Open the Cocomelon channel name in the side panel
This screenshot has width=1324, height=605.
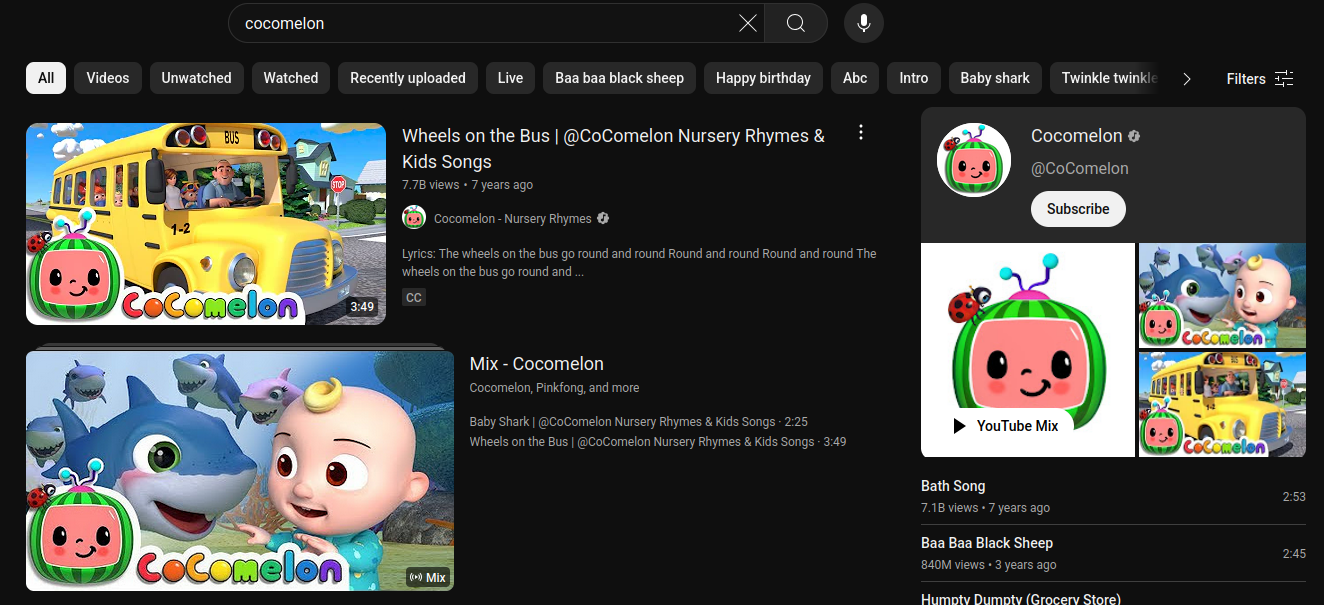coord(1077,135)
